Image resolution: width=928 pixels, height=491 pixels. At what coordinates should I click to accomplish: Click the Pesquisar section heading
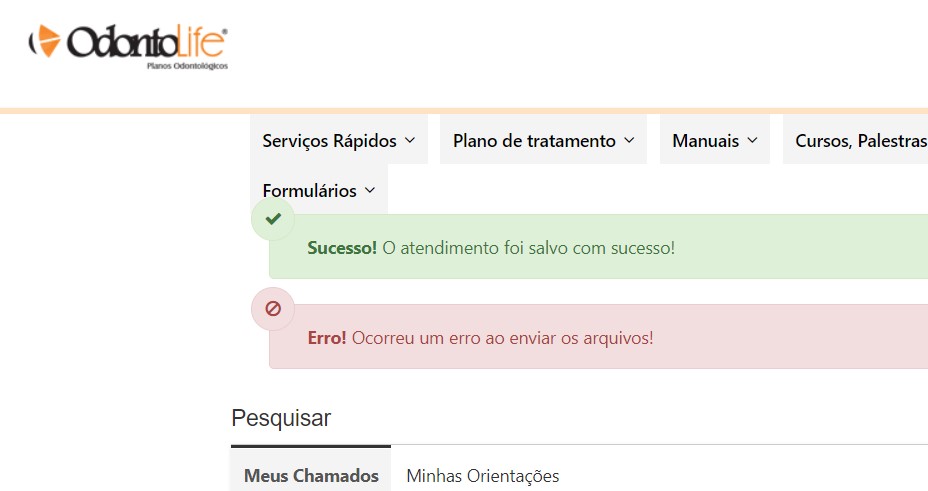(x=281, y=418)
